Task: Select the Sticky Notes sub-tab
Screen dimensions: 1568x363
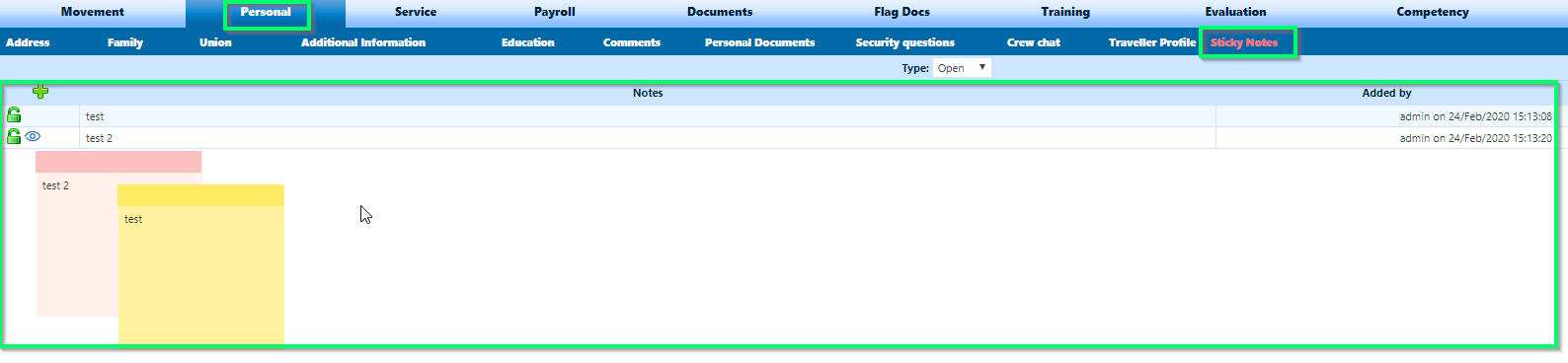Action: 1244,42
